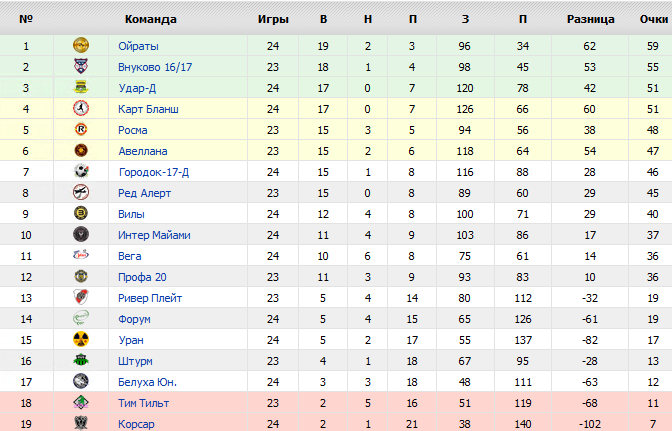This screenshot has height=431, width=672.
Task: Open the Ред Алерт team link
Action: coord(144,193)
